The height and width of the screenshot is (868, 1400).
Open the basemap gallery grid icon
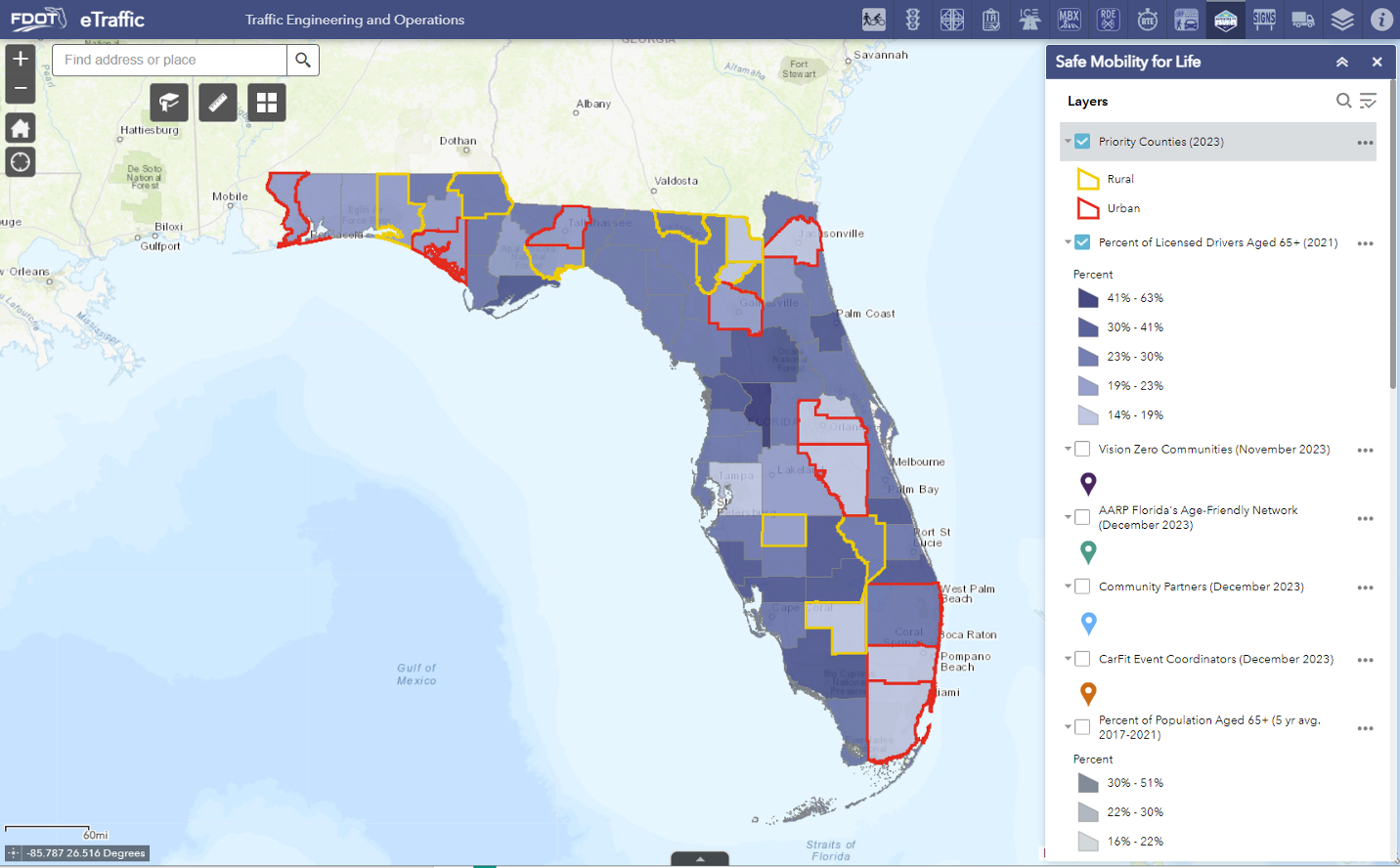point(267,103)
